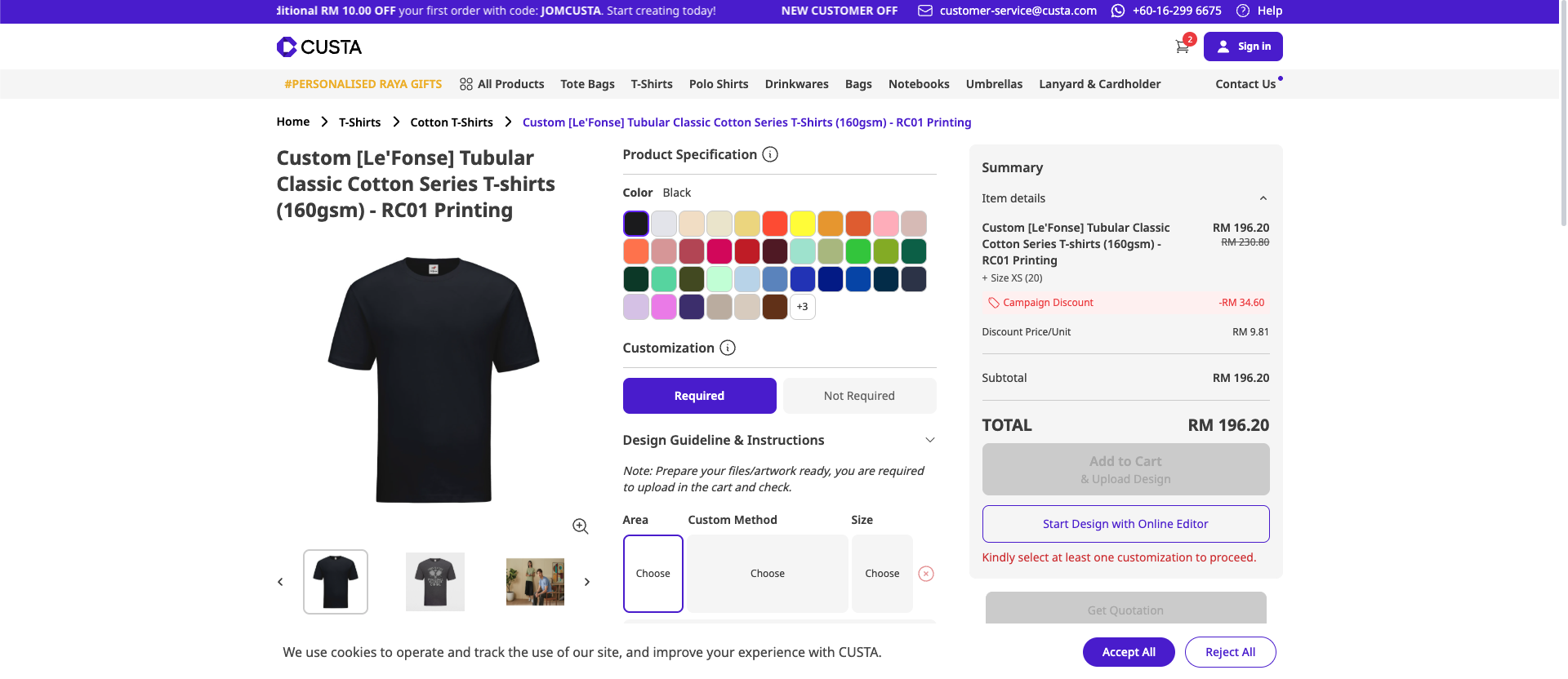Go to Home breadcrumb
Image resolution: width=1568 pixels, height=679 pixels.
(x=293, y=122)
